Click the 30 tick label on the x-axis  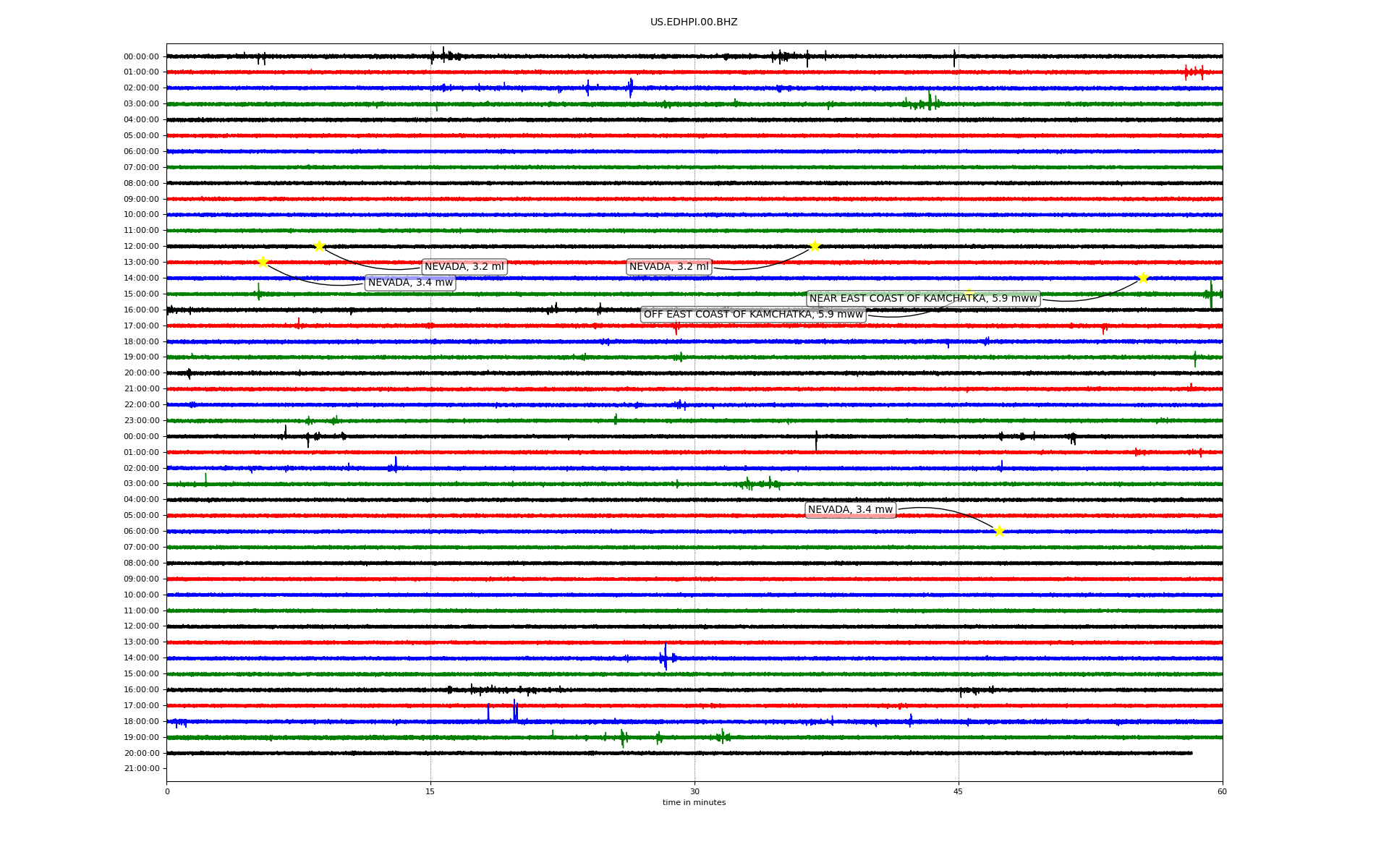pos(694,791)
